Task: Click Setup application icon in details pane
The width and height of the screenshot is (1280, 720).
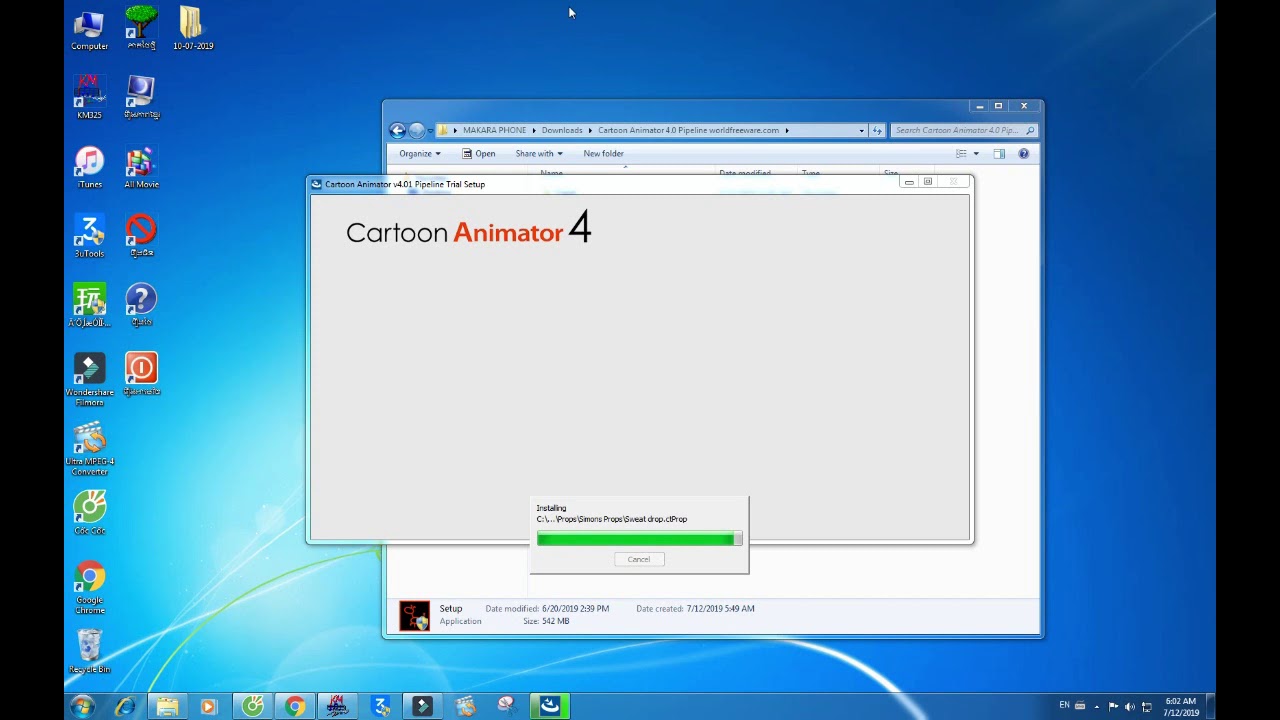Action: [x=414, y=615]
